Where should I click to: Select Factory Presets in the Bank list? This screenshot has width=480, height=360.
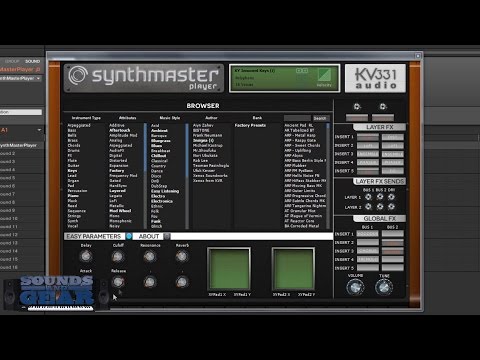click(x=250, y=125)
